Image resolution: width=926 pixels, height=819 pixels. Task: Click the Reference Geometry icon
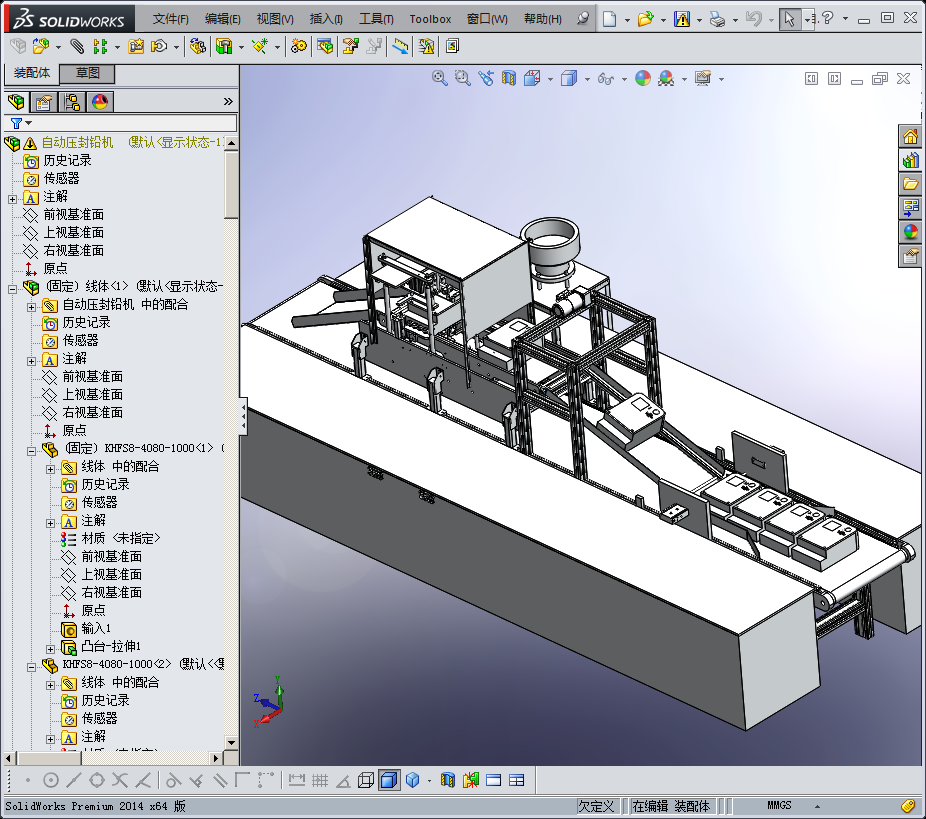pos(260,46)
